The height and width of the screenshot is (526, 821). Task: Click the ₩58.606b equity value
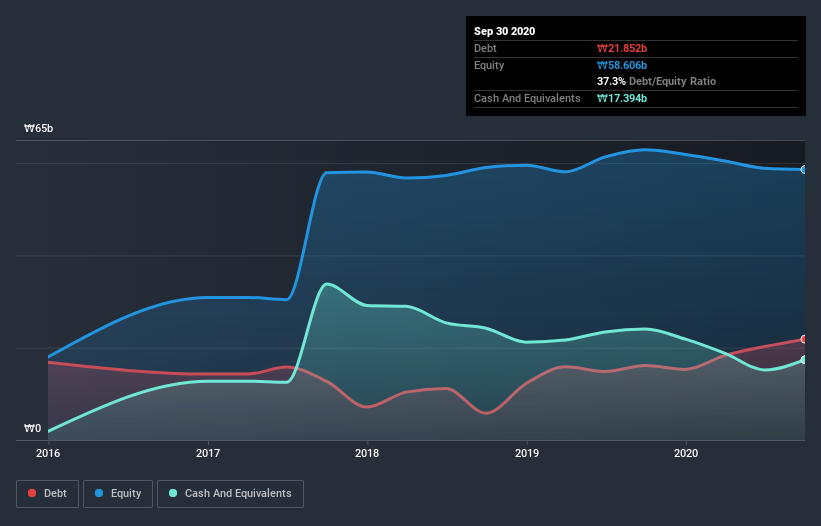coord(622,65)
